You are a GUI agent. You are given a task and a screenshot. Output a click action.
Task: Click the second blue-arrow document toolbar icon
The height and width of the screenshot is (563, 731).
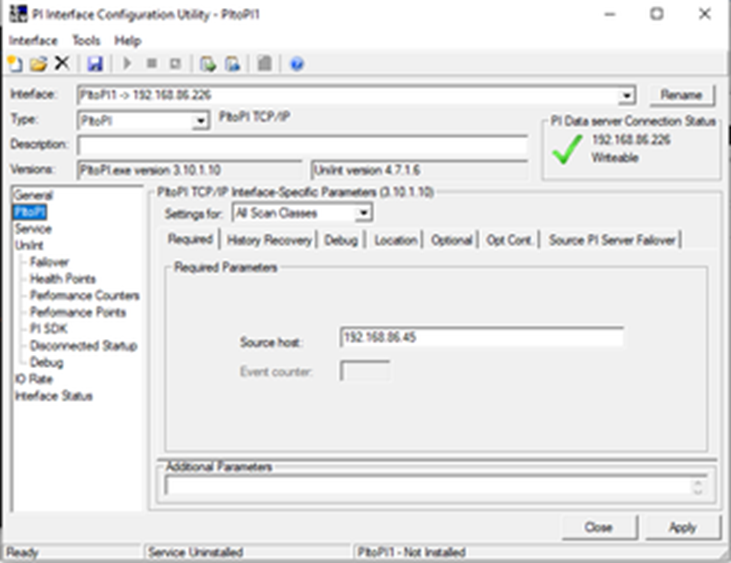click(x=232, y=63)
